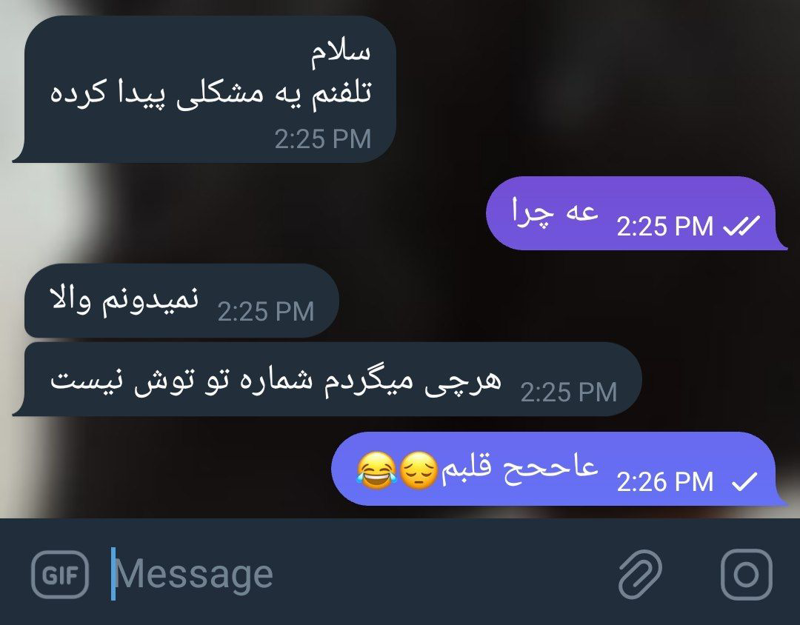Click the 2:25 PM timestamp under سلام message
Viewport: 800px width, 625px height.
[322, 139]
